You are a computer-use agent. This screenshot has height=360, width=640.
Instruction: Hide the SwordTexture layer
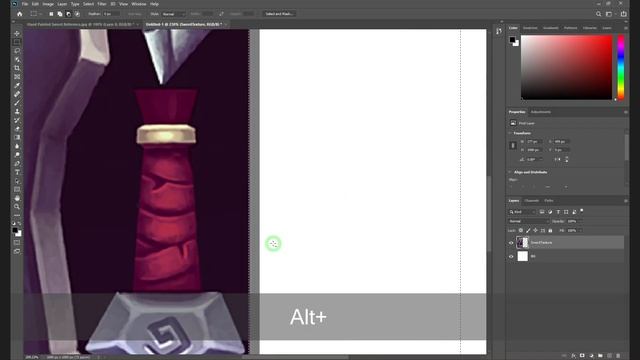(511, 243)
